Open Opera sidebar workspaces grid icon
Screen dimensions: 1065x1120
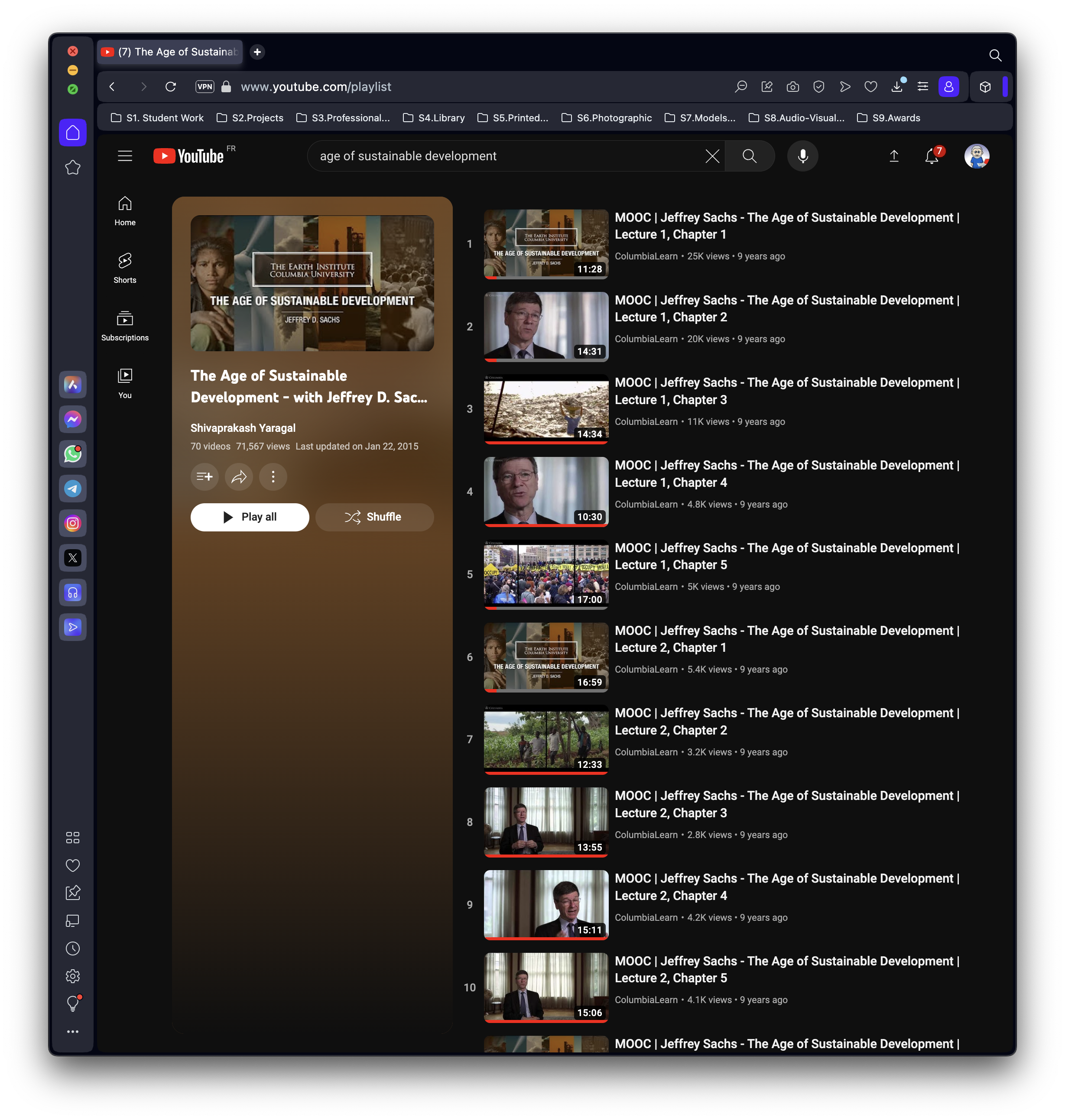tap(73, 838)
